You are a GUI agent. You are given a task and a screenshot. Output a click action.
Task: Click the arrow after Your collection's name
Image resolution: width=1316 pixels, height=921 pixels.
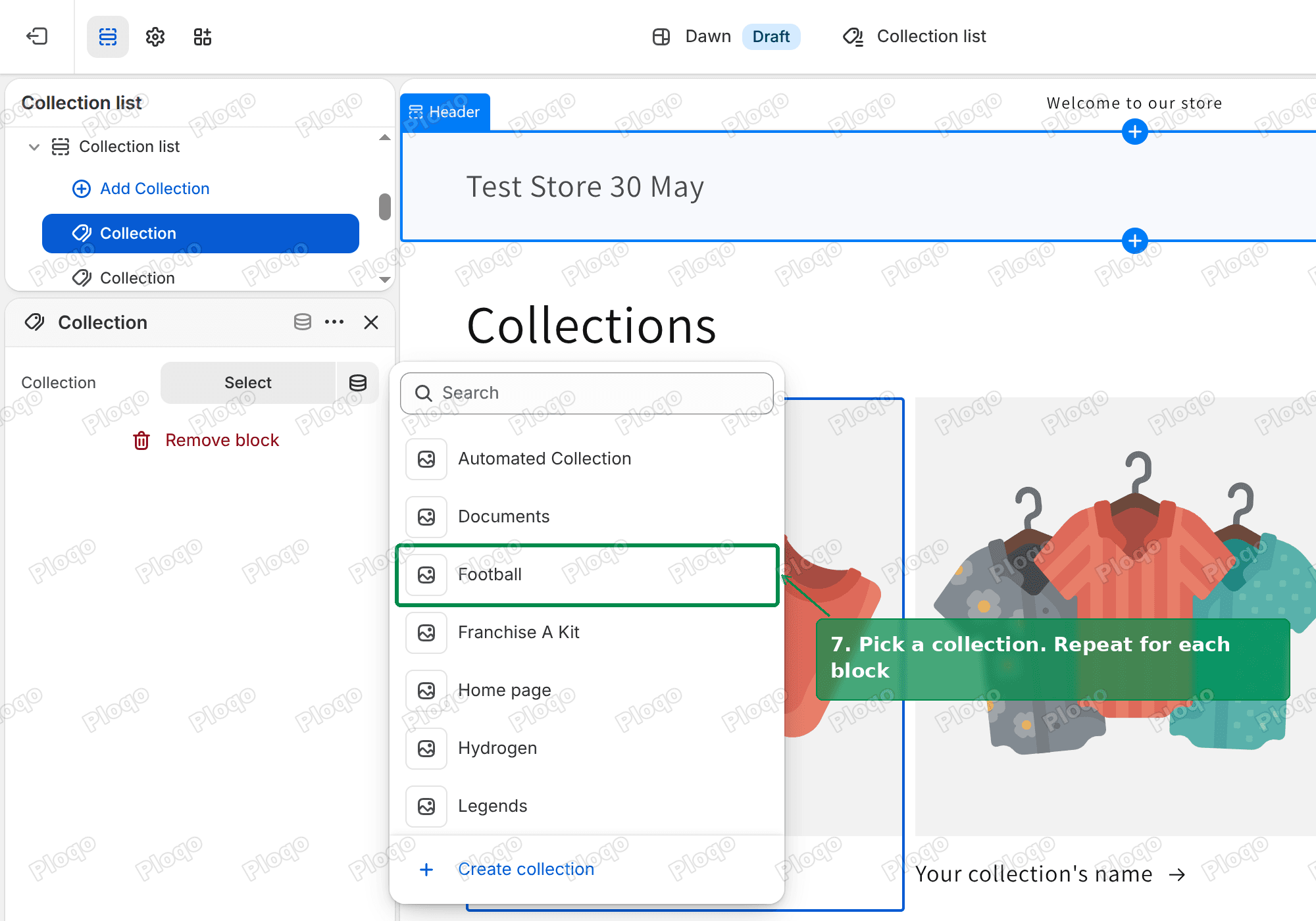[x=1177, y=874]
